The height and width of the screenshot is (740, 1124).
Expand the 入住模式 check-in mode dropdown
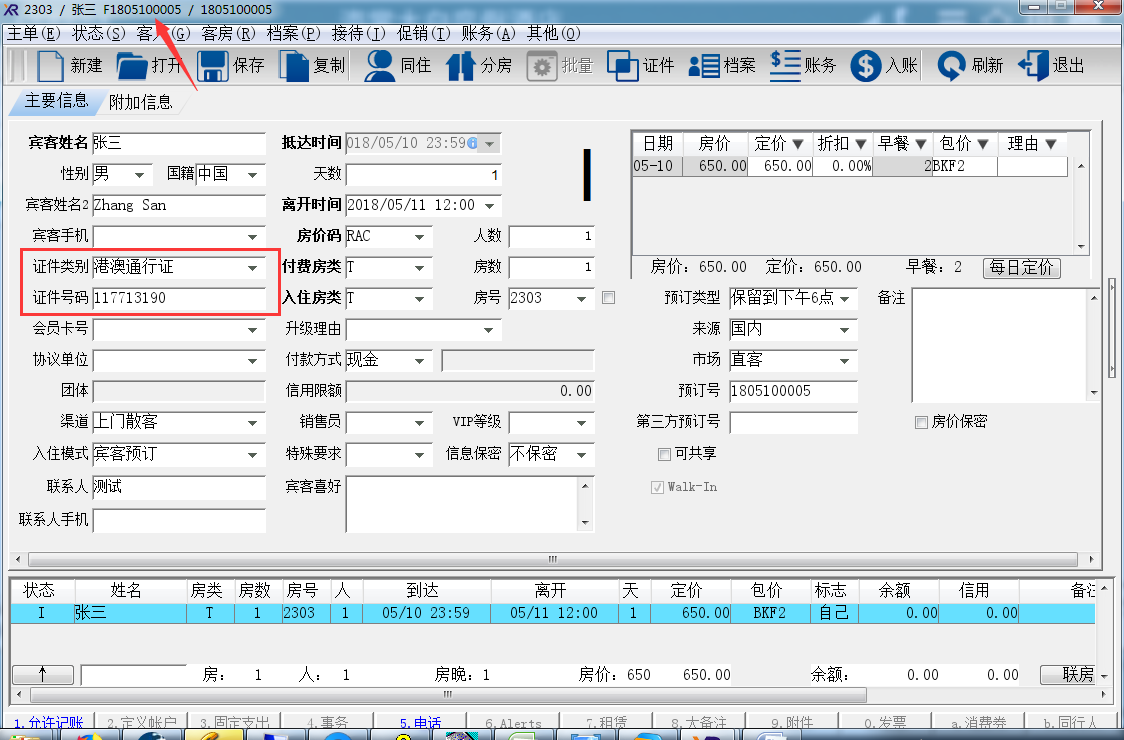click(x=252, y=455)
